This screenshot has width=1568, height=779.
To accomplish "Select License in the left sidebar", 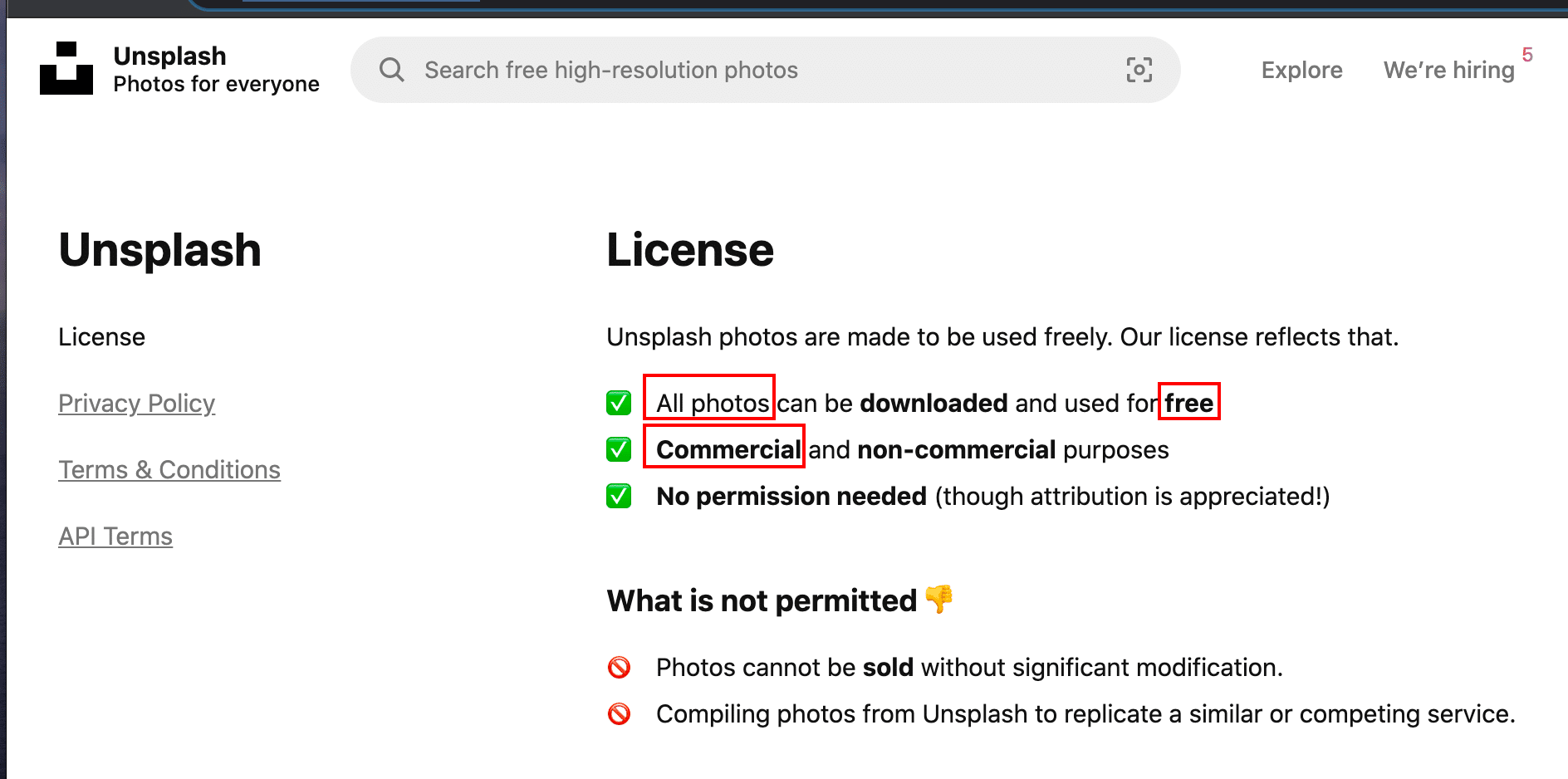I will pos(102,337).
